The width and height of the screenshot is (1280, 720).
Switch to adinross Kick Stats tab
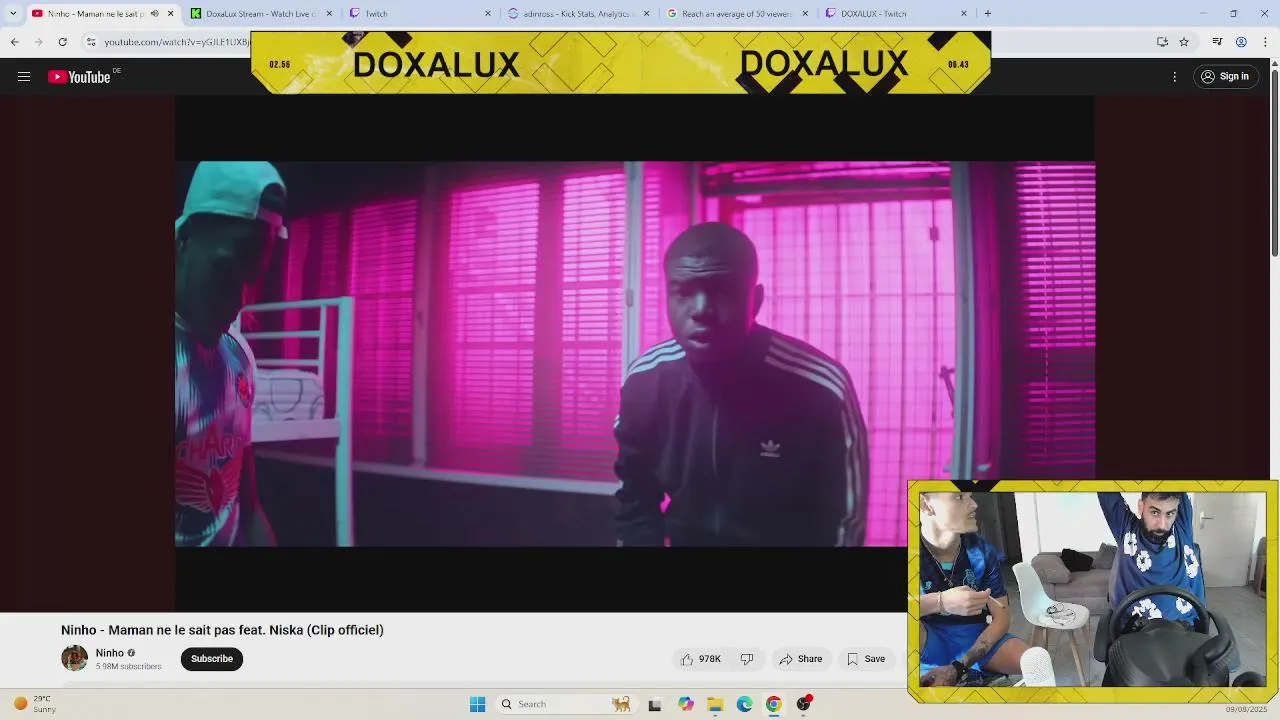(580, 14)
